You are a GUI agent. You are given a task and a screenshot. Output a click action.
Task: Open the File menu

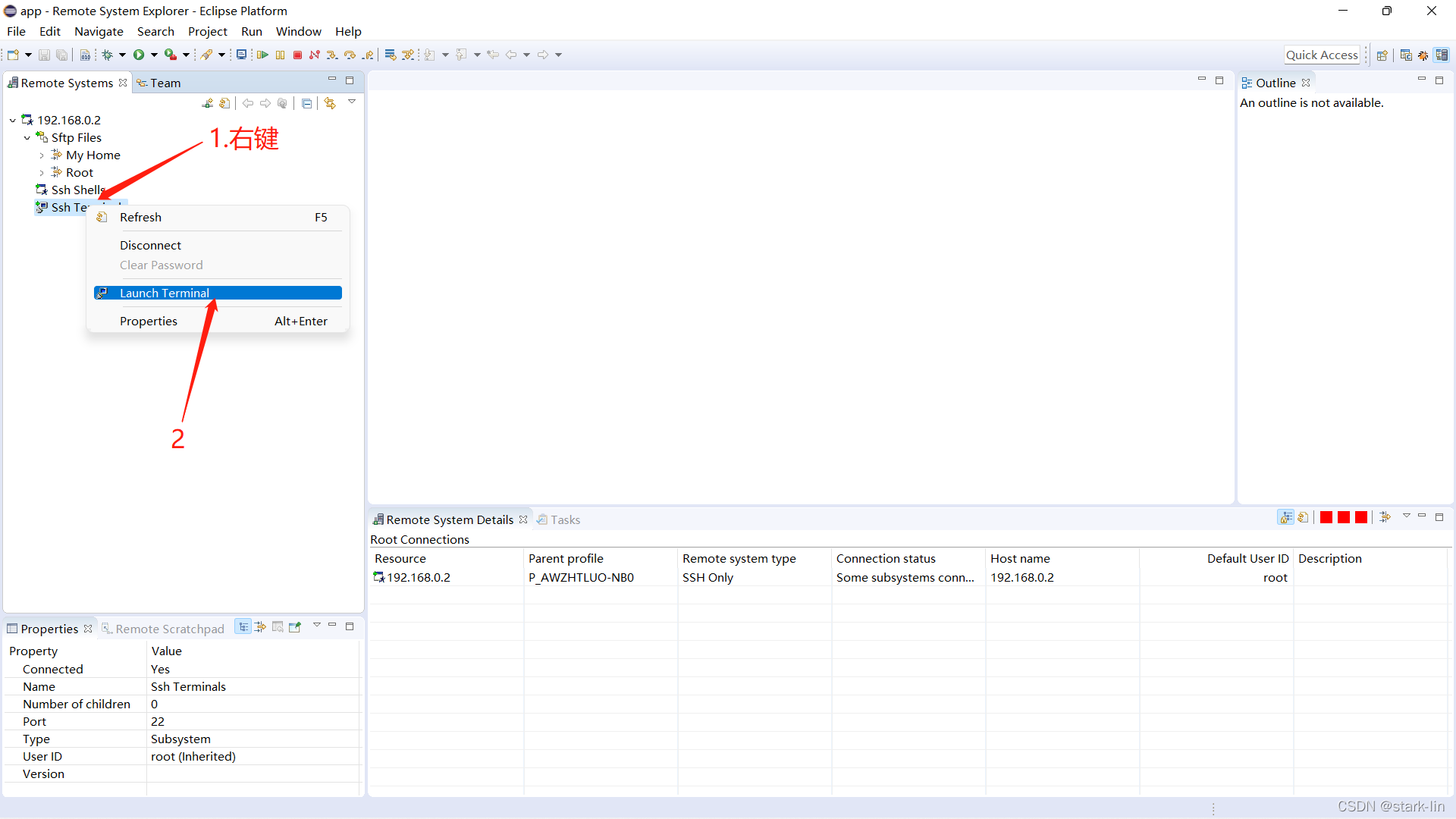click(x=16, y=31)
